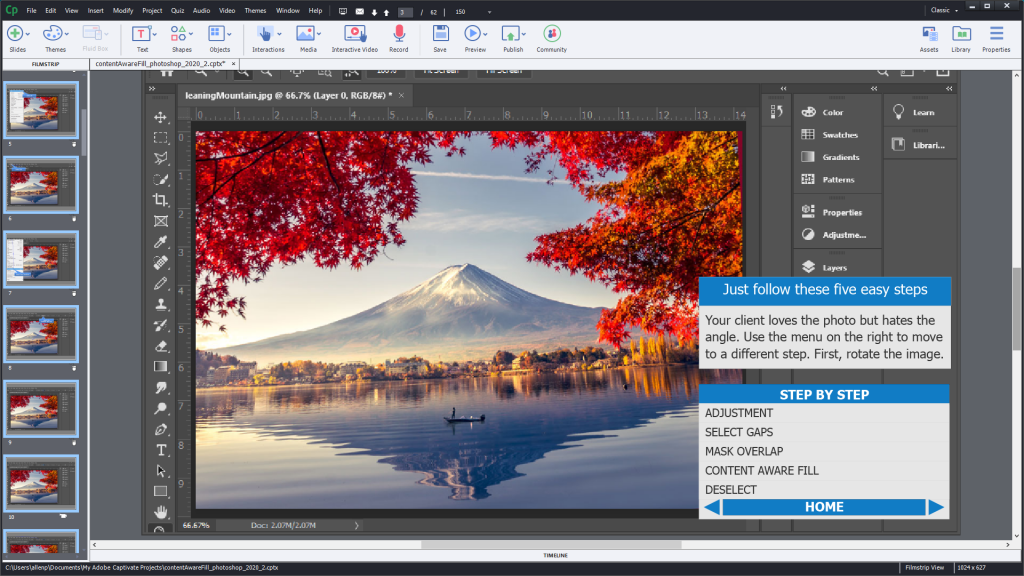The image size is (1024, 576).
Task: Open the Community icon
Action: click(x=551, y=34)
